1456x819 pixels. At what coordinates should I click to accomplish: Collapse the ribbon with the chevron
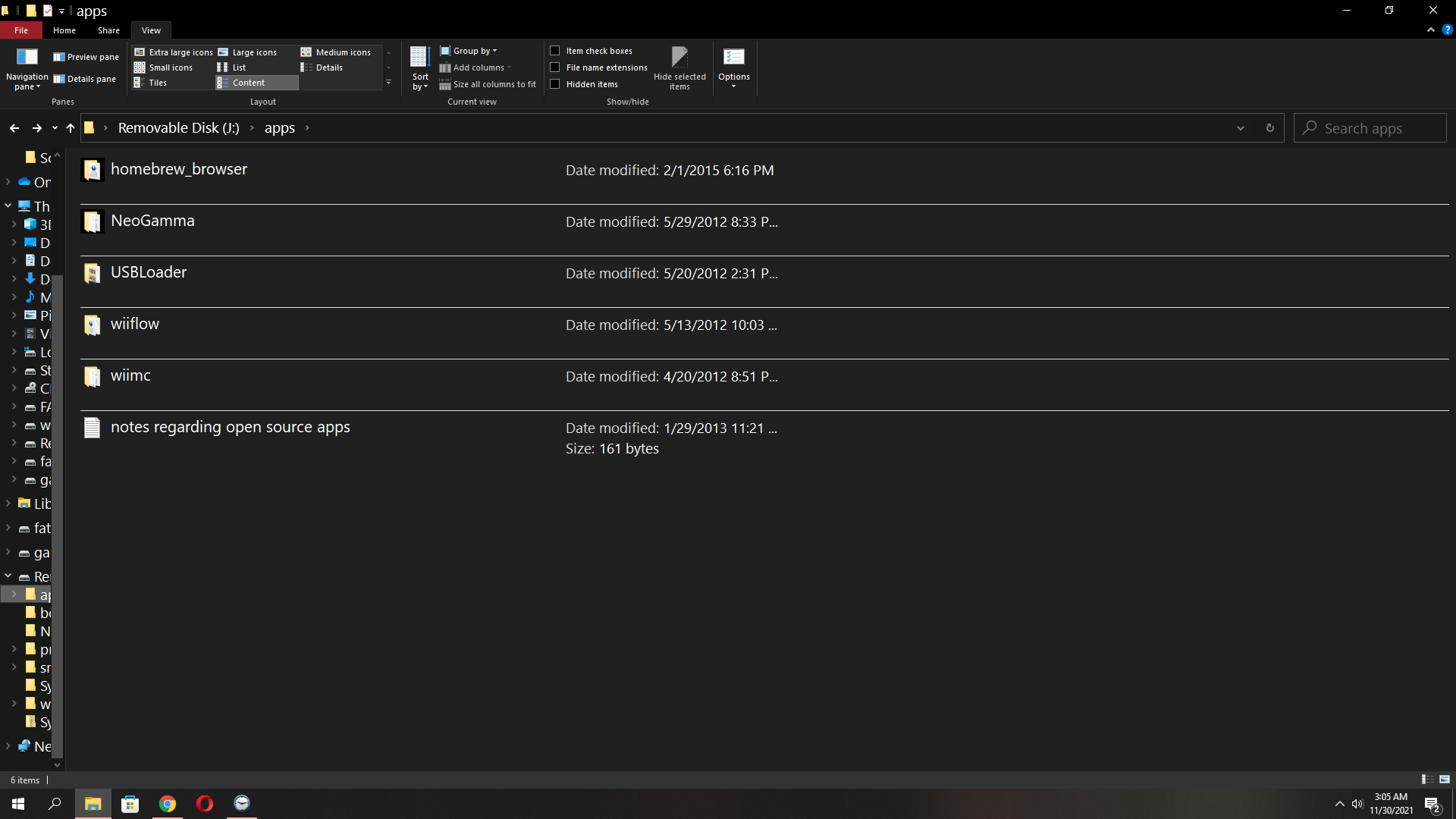click(1430, 30)
